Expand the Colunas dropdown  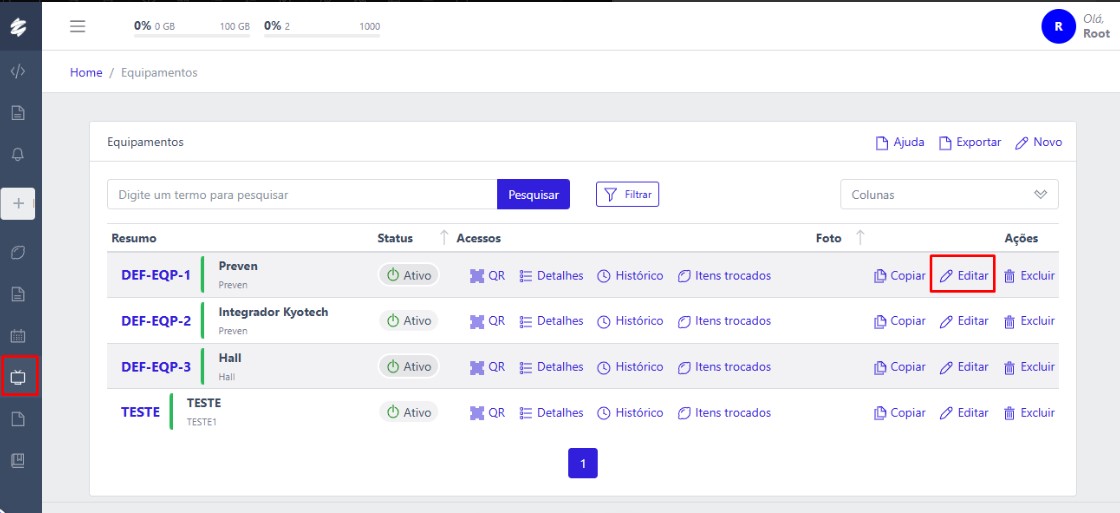click(x=948, y=195)
